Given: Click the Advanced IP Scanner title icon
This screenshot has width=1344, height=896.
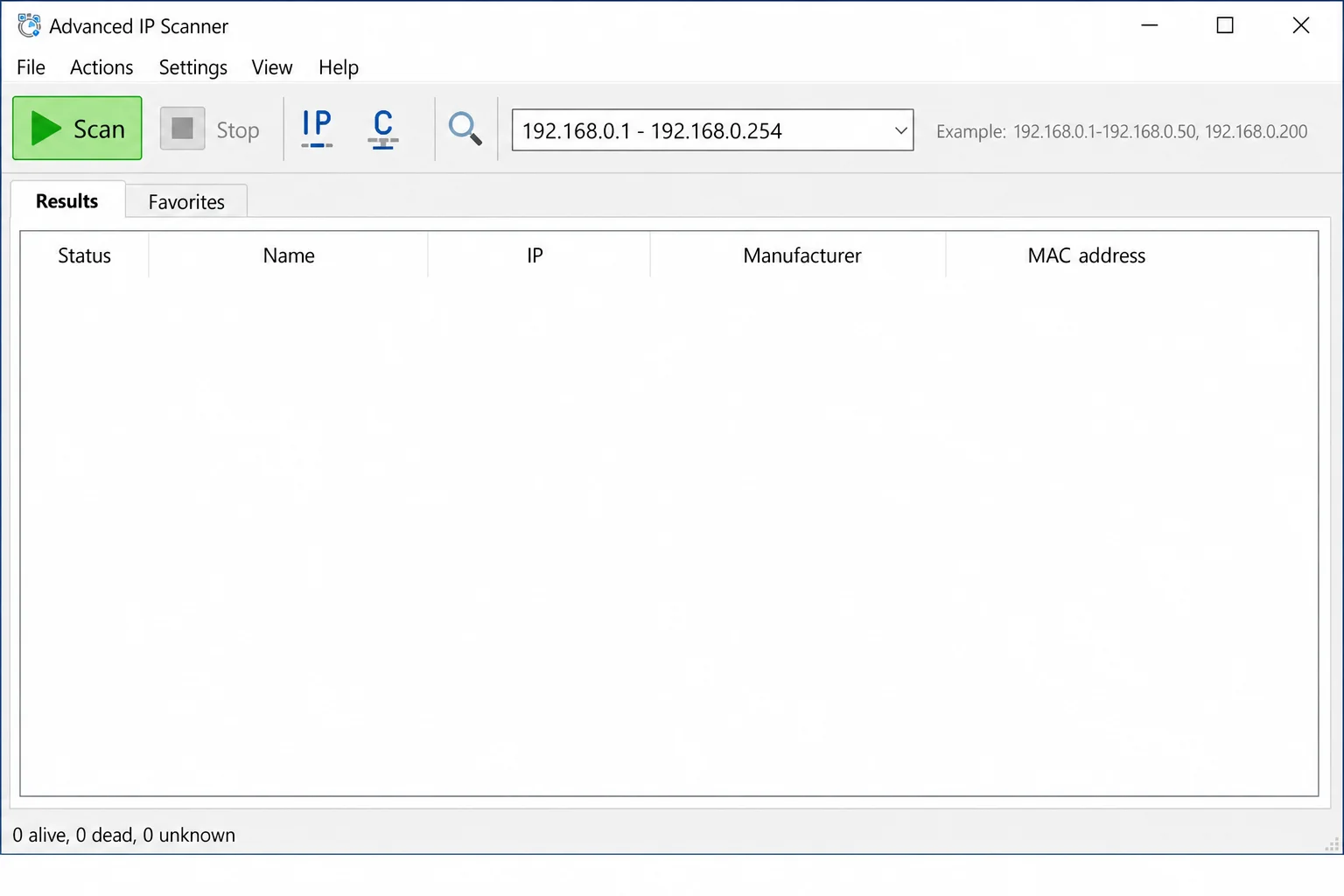Looking at the screenshot, I should [x=29, y=25].
